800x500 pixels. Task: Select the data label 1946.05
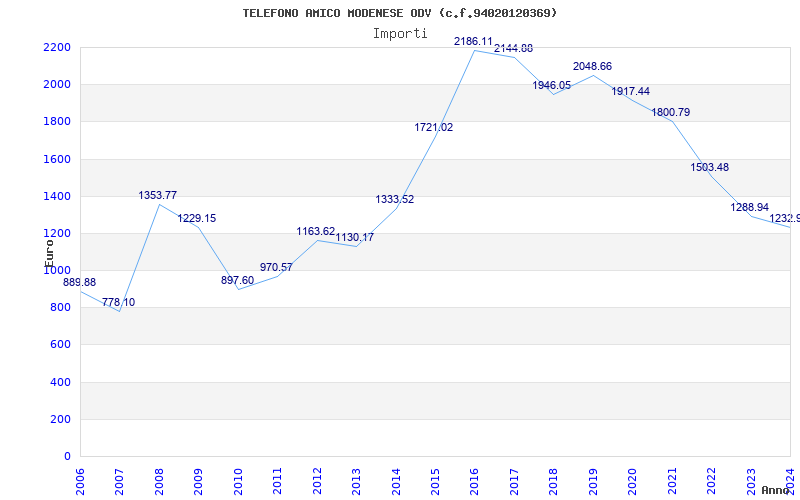pos(552,86)
